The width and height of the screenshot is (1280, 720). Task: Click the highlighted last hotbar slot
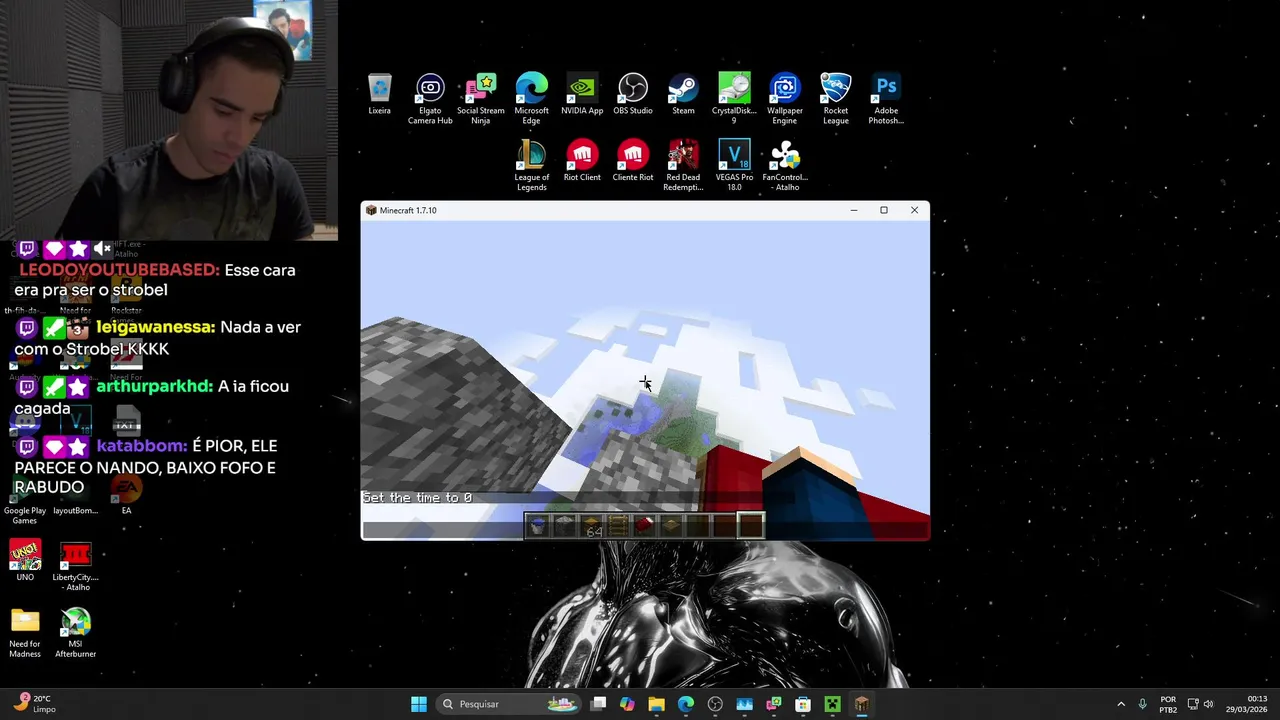click(751, 525)
